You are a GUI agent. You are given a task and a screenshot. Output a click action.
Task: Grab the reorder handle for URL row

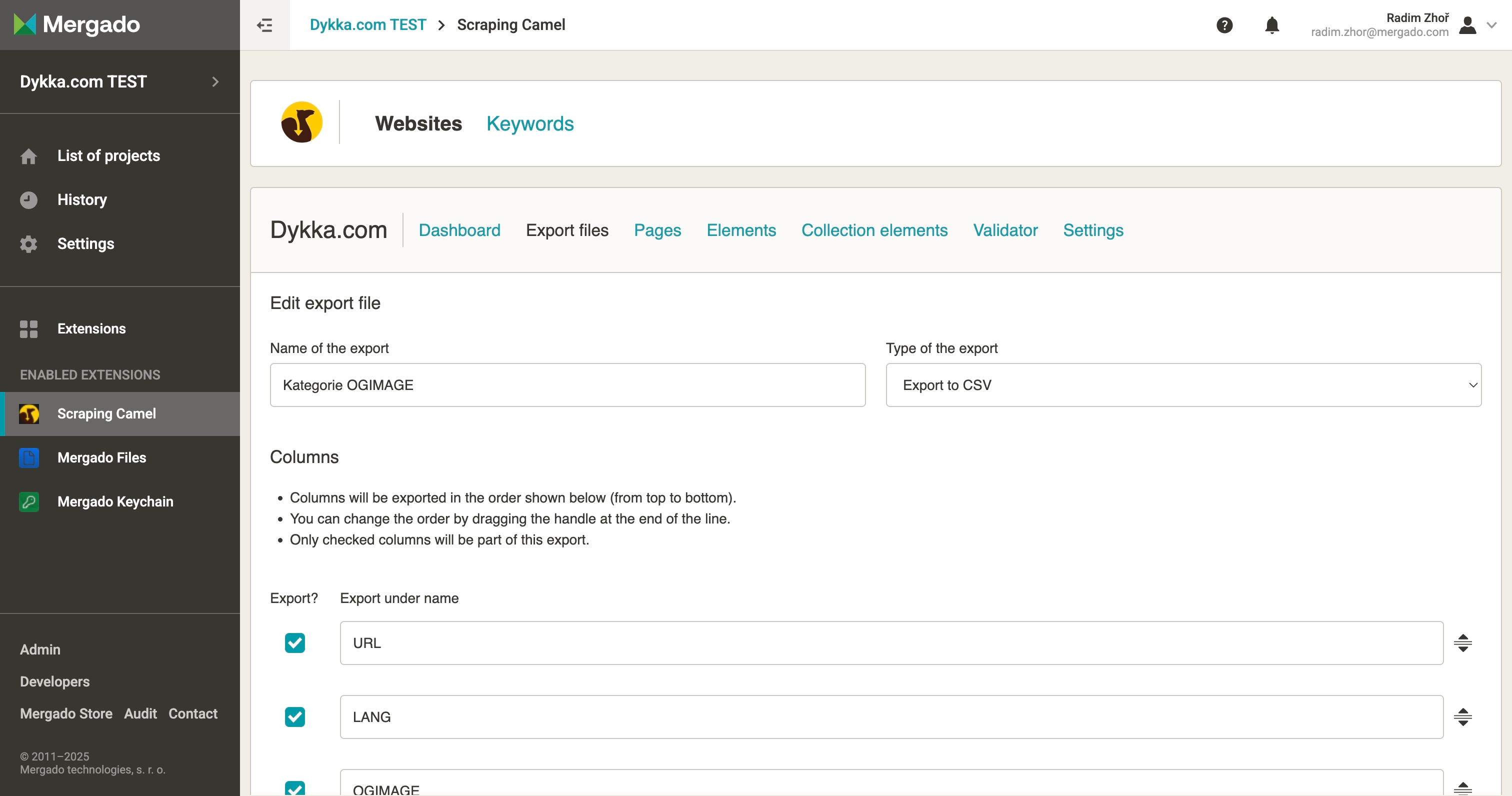click(1462, 643)
